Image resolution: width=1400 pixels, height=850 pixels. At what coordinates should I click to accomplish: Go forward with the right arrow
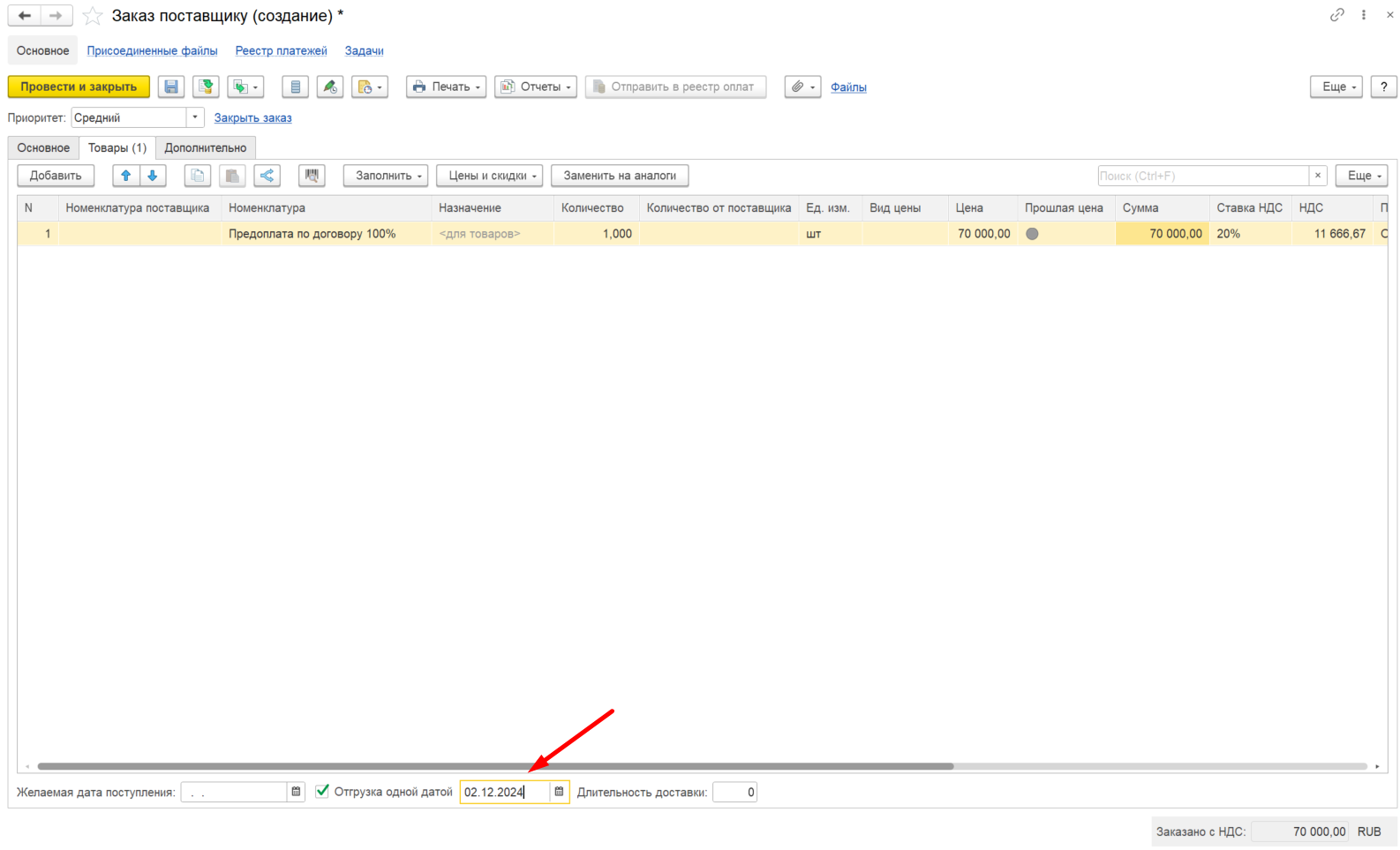(x=56, y=16)
